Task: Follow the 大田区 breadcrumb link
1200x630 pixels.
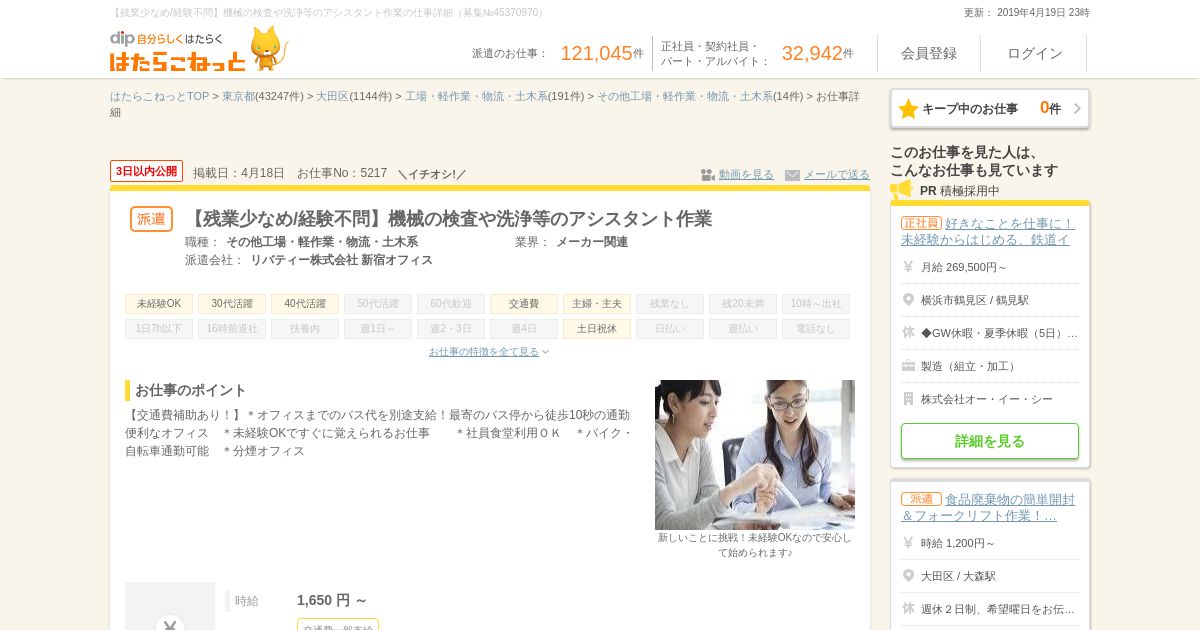Action: tap(332, 96)
